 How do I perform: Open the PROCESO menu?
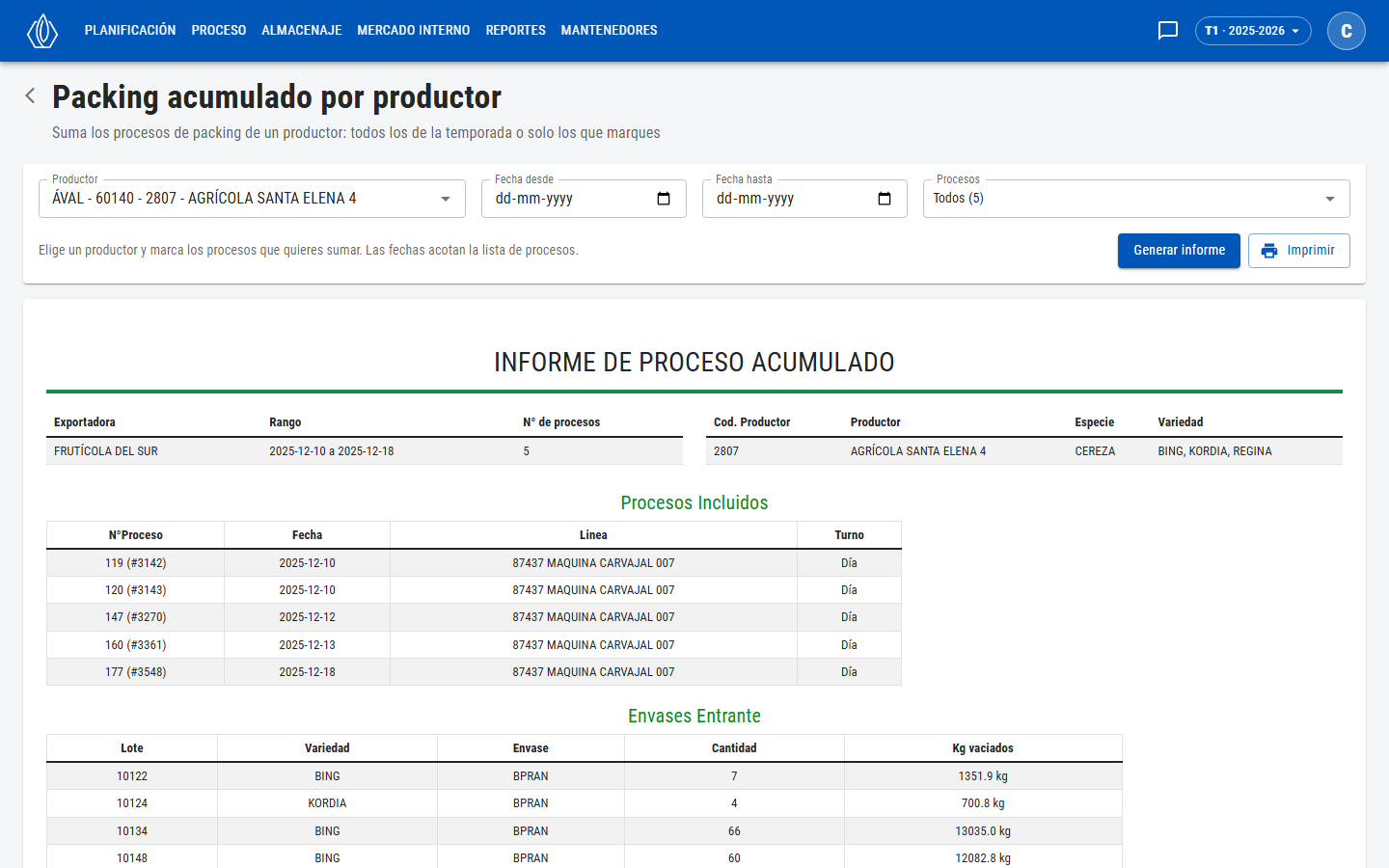(x=219, y=31)
